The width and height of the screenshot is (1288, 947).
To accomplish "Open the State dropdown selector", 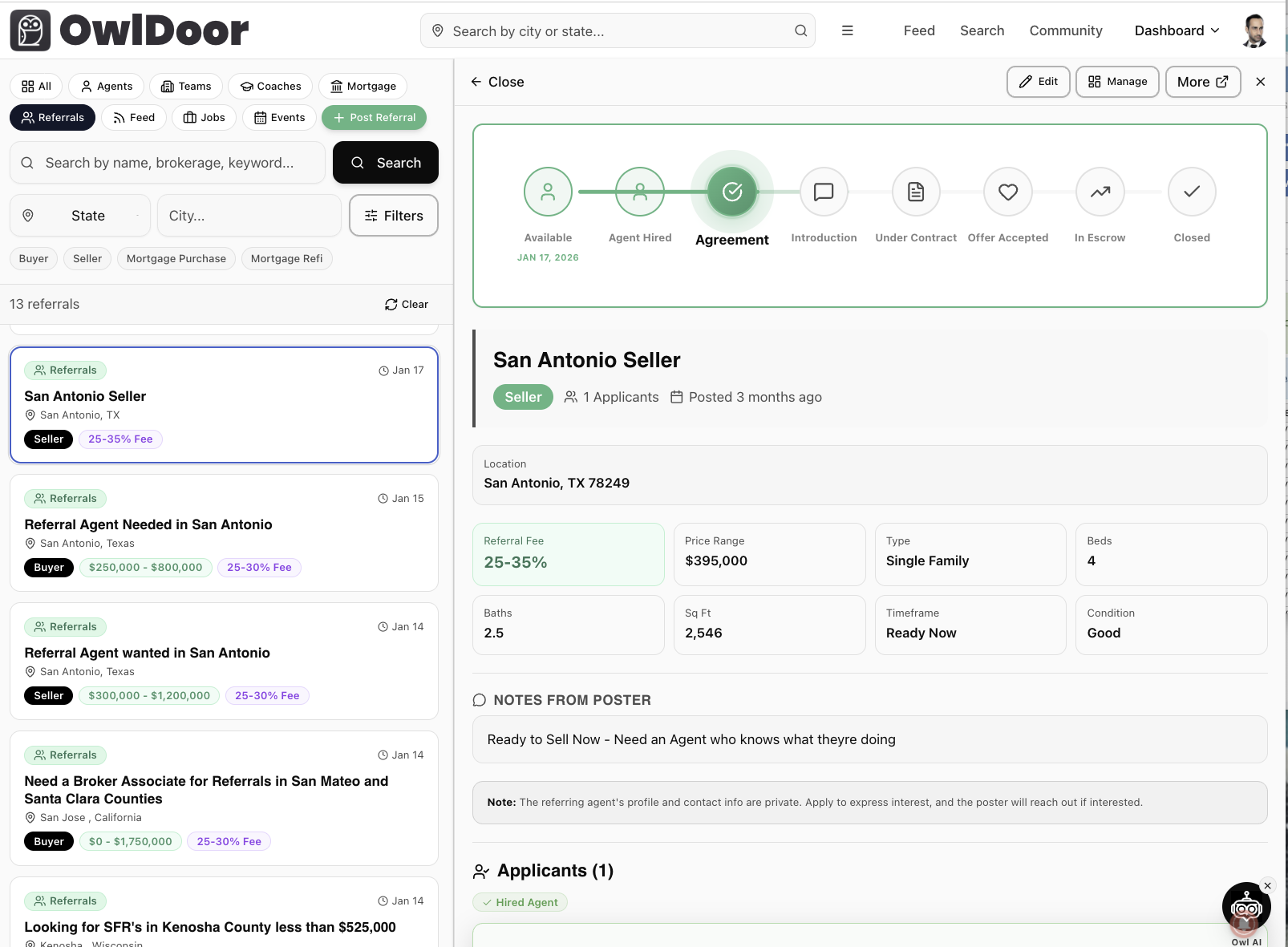I will pos(80,216).
